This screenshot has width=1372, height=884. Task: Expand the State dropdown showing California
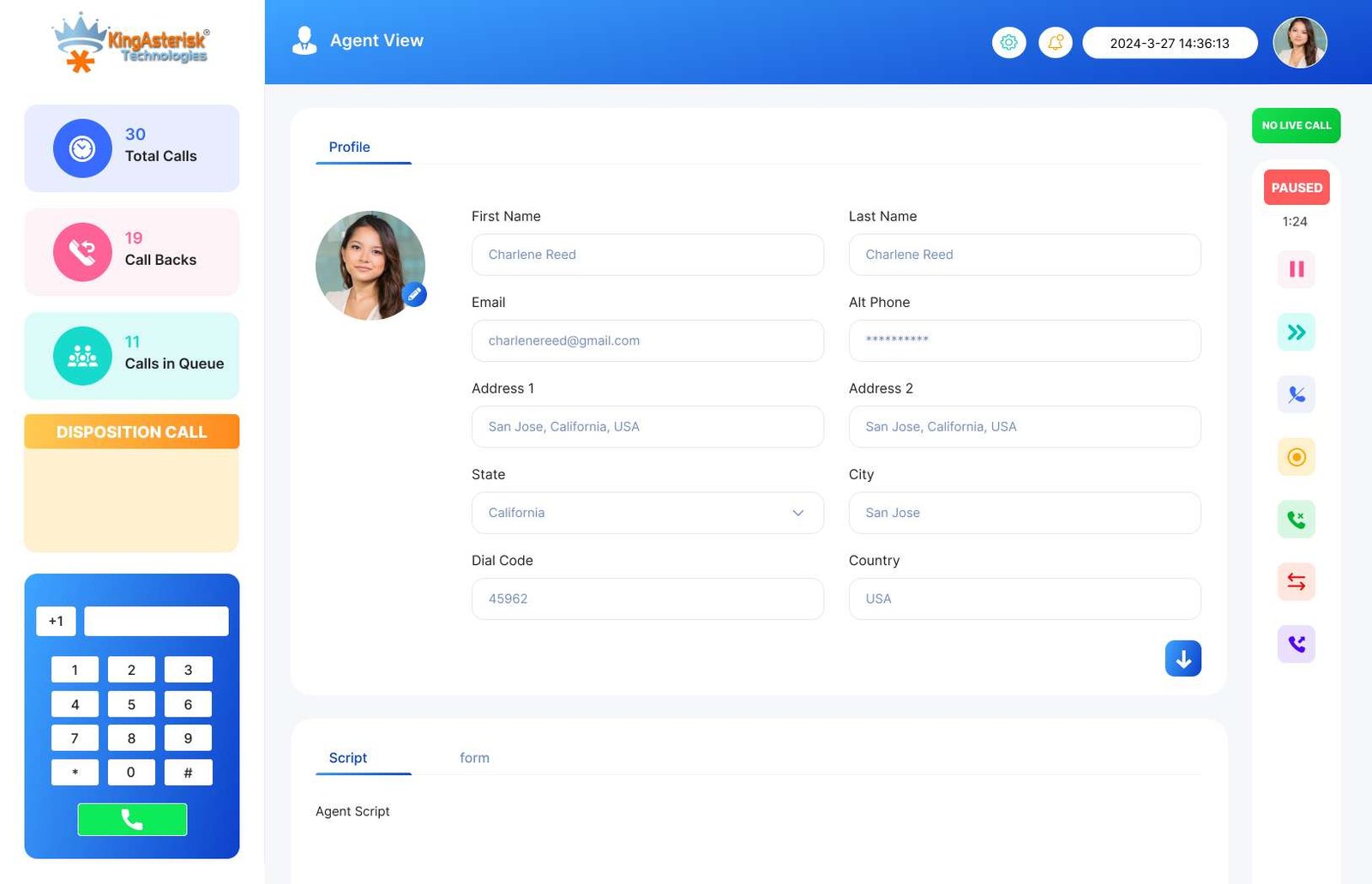647,513
